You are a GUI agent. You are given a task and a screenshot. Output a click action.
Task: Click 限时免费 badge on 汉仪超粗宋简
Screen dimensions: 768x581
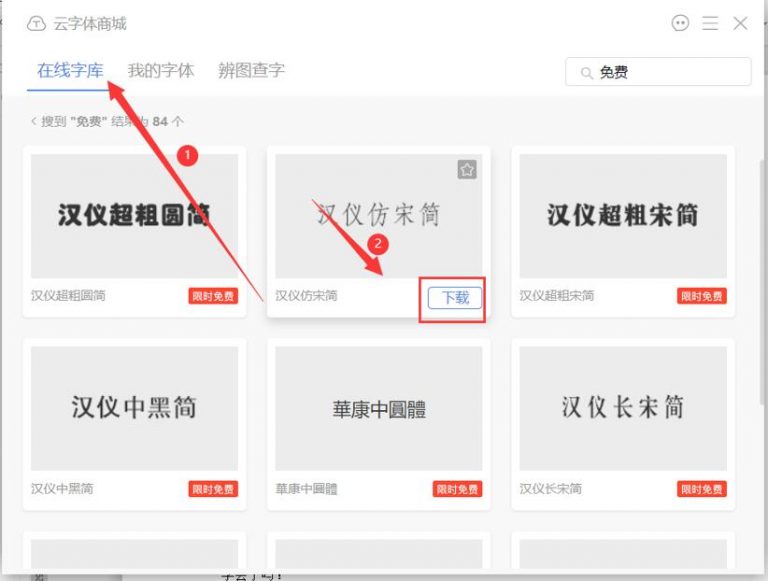702,296
